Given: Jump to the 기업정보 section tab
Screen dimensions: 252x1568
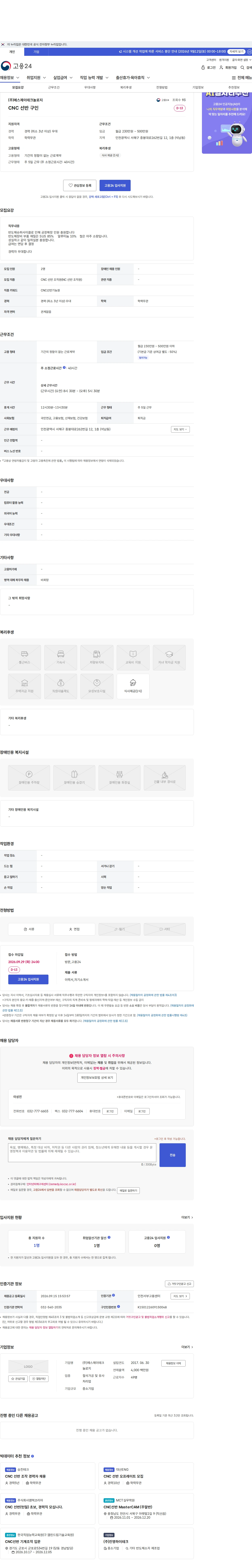Looking at the screenshot, I should pos(198,88).
